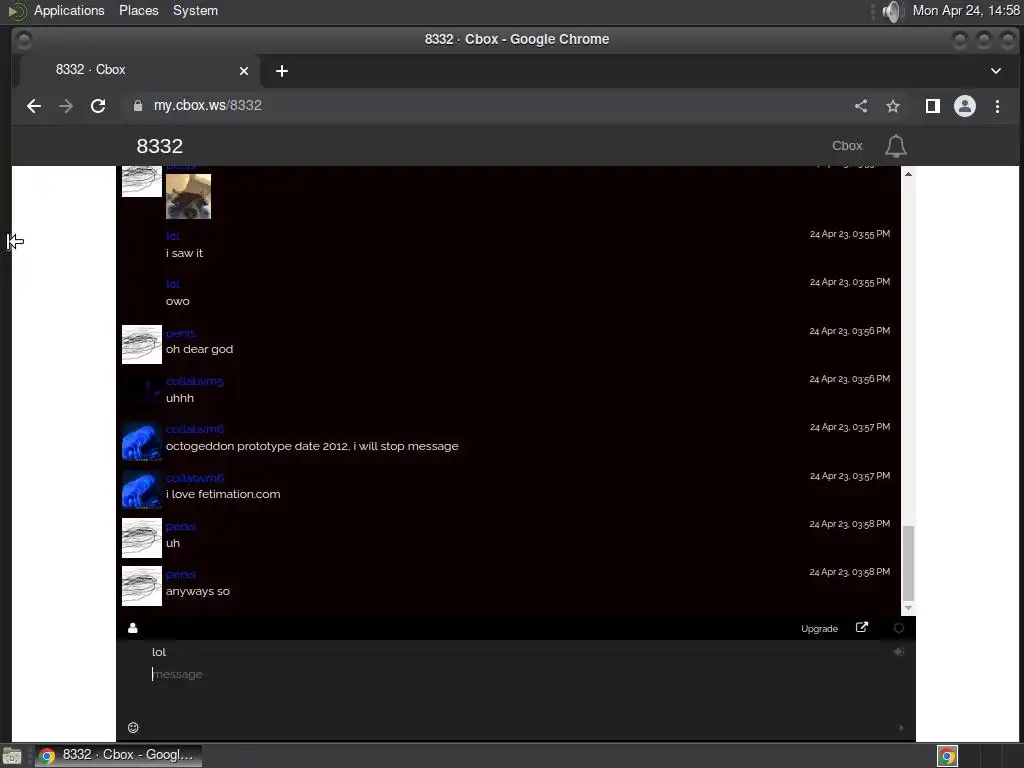Click the refresh circle icon near Upgrade
The image size is (1024, 768).
pyautogui.click(x=899, y=628)
